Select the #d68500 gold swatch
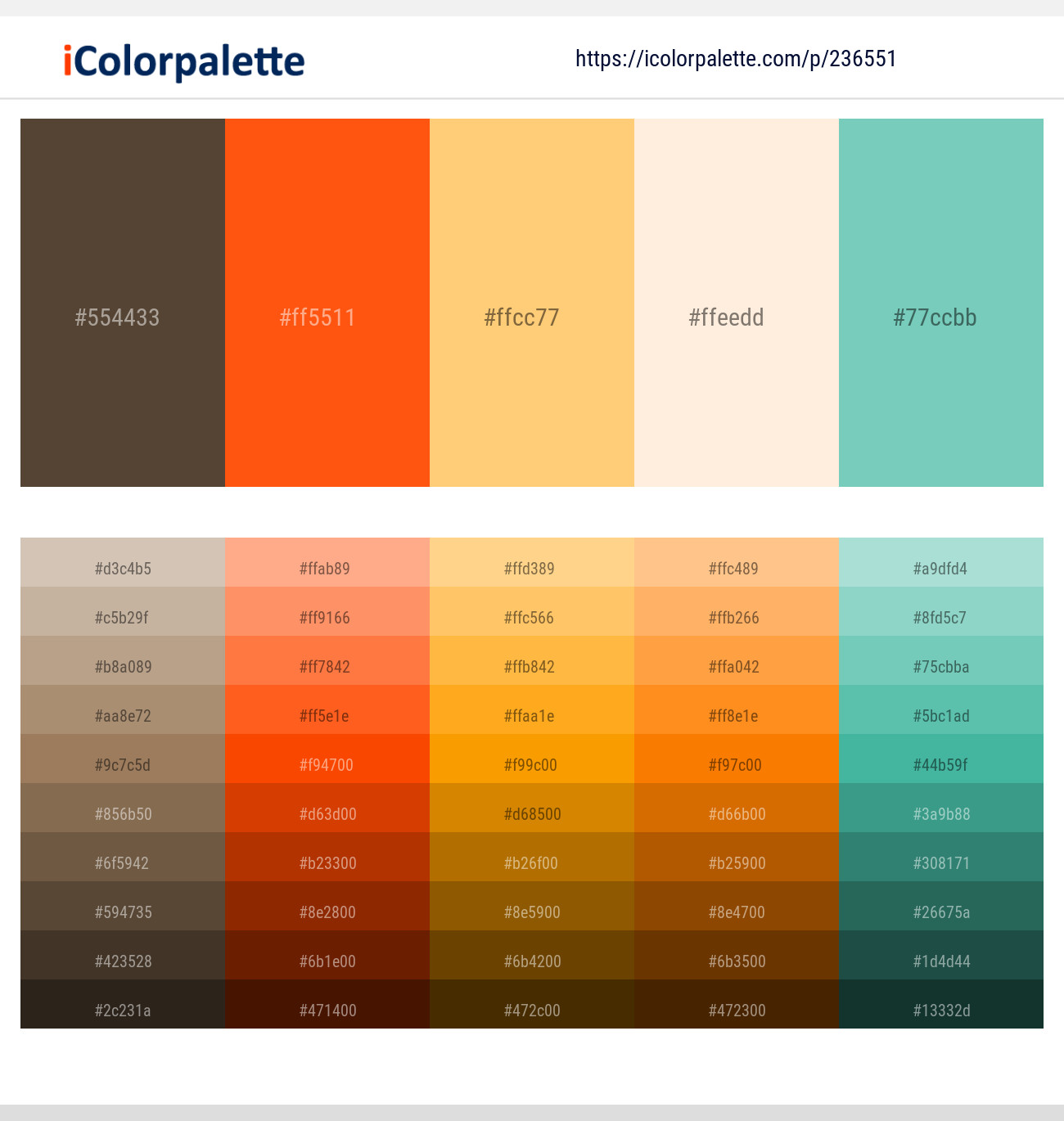Screen dimensions: 1064x1121 click(x=531, y=814)
